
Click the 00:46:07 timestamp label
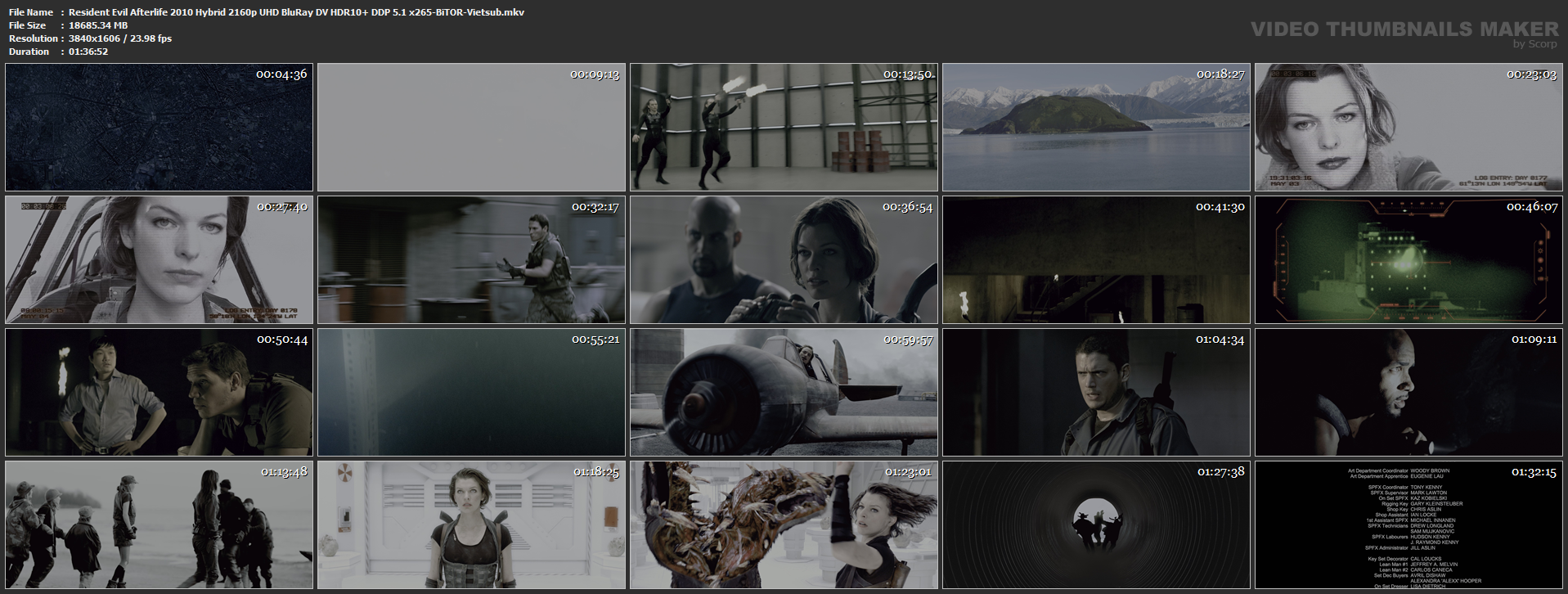coord(1532,207)
